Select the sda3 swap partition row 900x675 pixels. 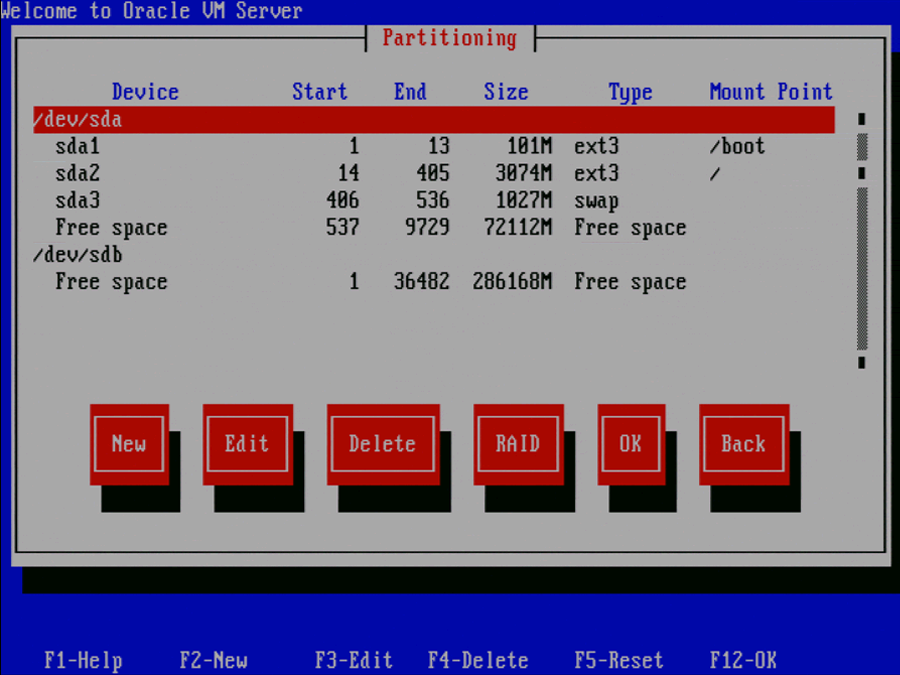click(434, 200)
